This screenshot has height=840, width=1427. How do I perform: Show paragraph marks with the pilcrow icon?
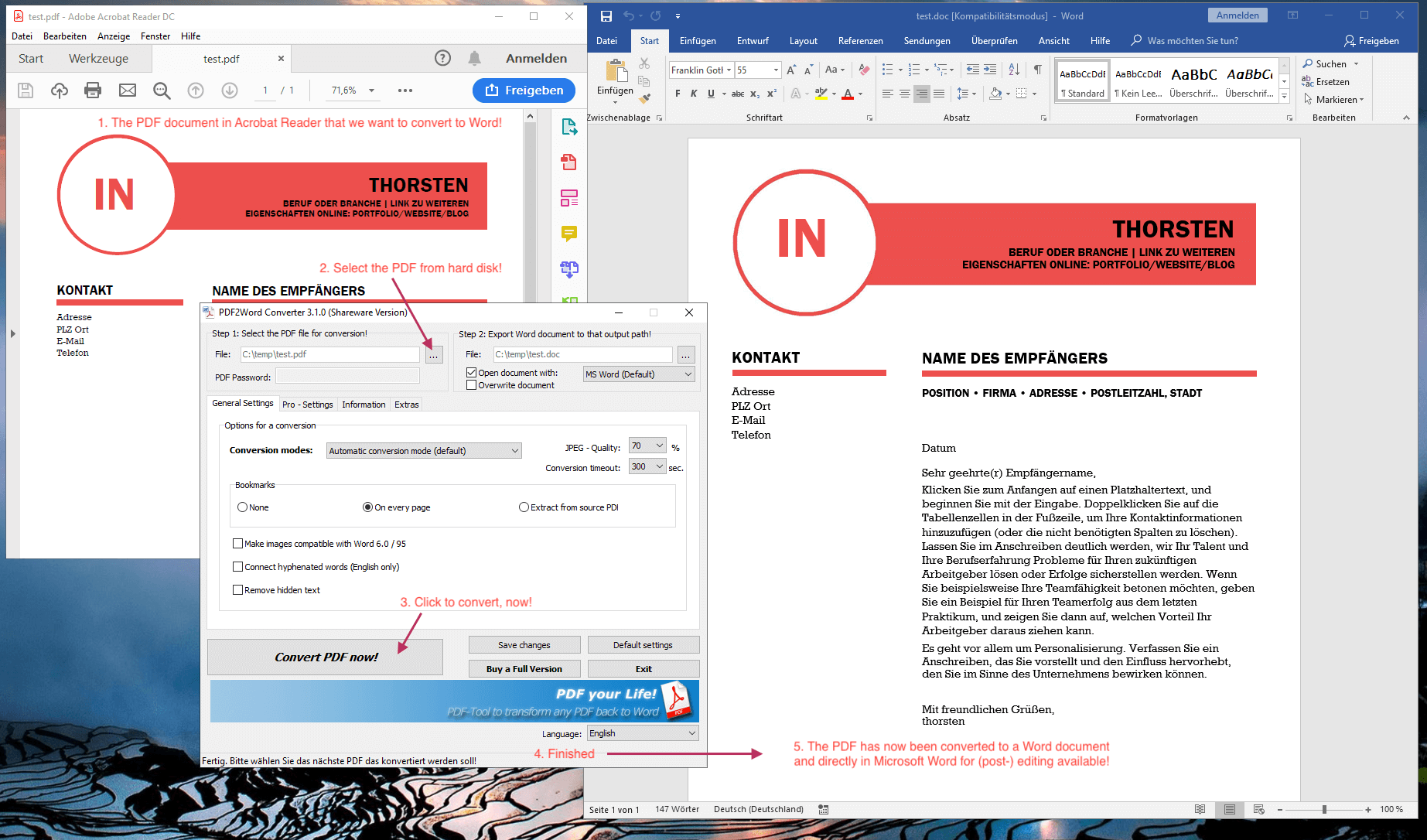(1038, 70)
